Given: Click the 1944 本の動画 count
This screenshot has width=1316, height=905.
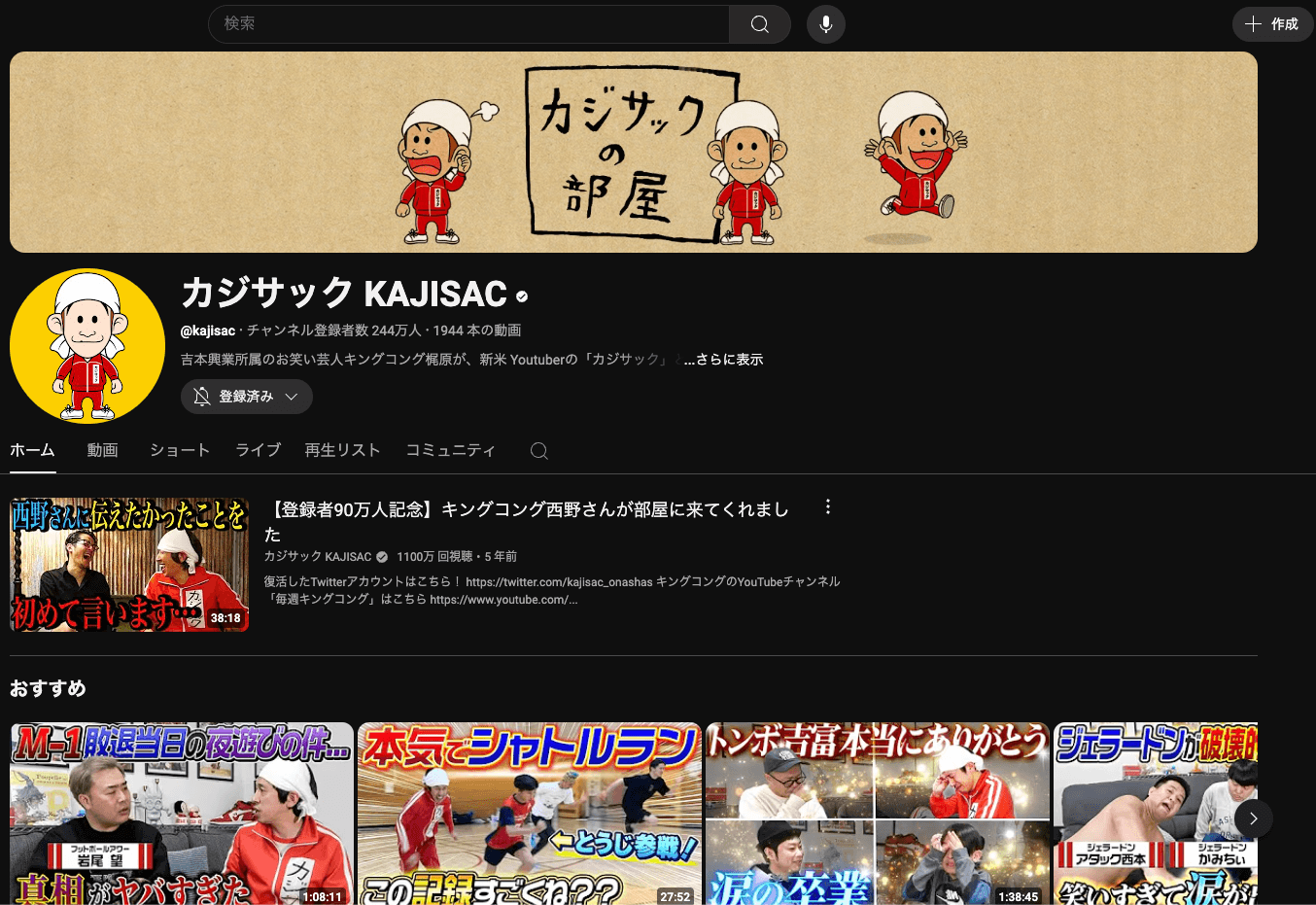Looking at the screenshot, I should click(x=477, y=331).
